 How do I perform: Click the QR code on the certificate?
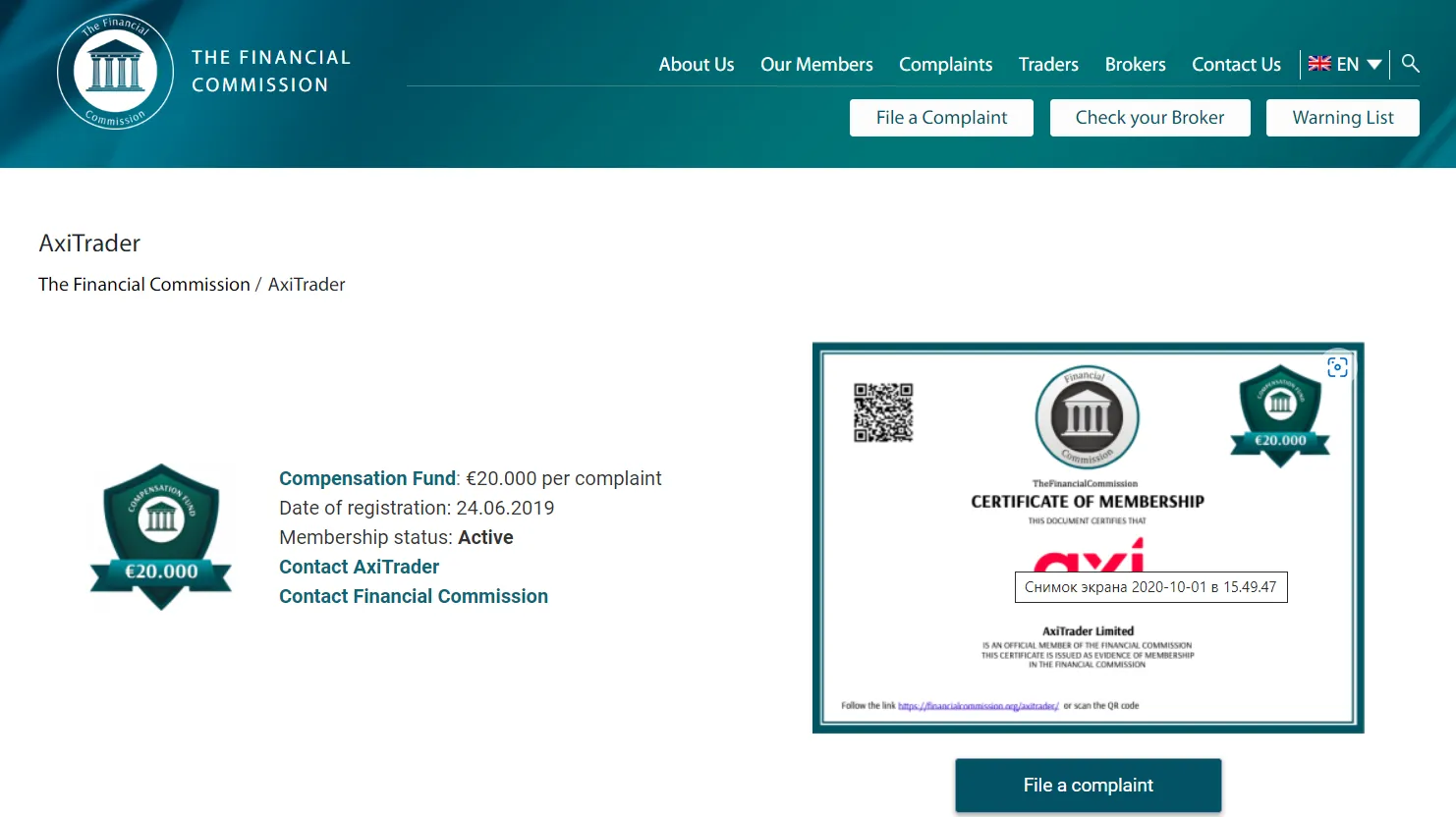(883, 412)
